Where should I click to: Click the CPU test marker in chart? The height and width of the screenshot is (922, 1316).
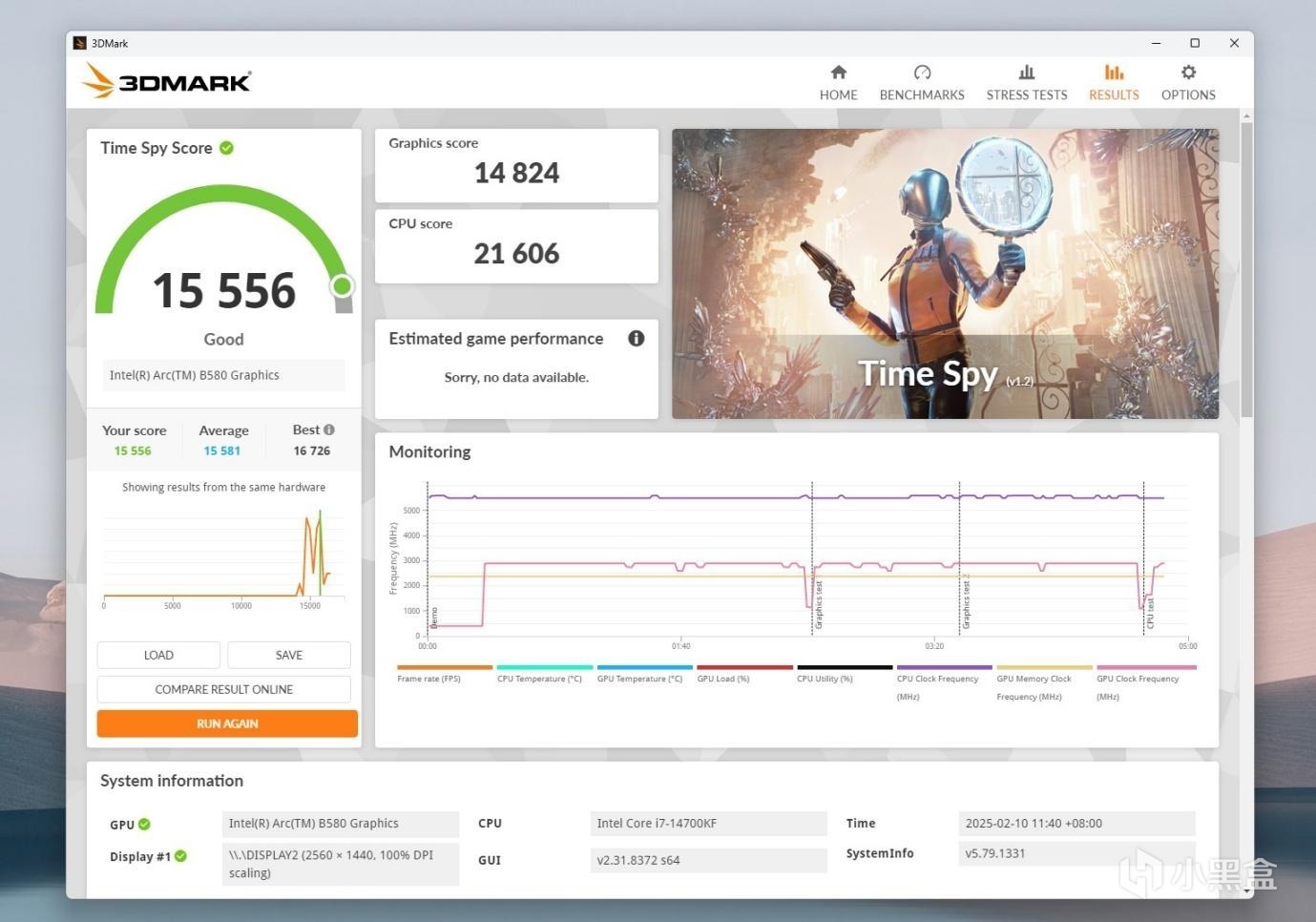1144,558
